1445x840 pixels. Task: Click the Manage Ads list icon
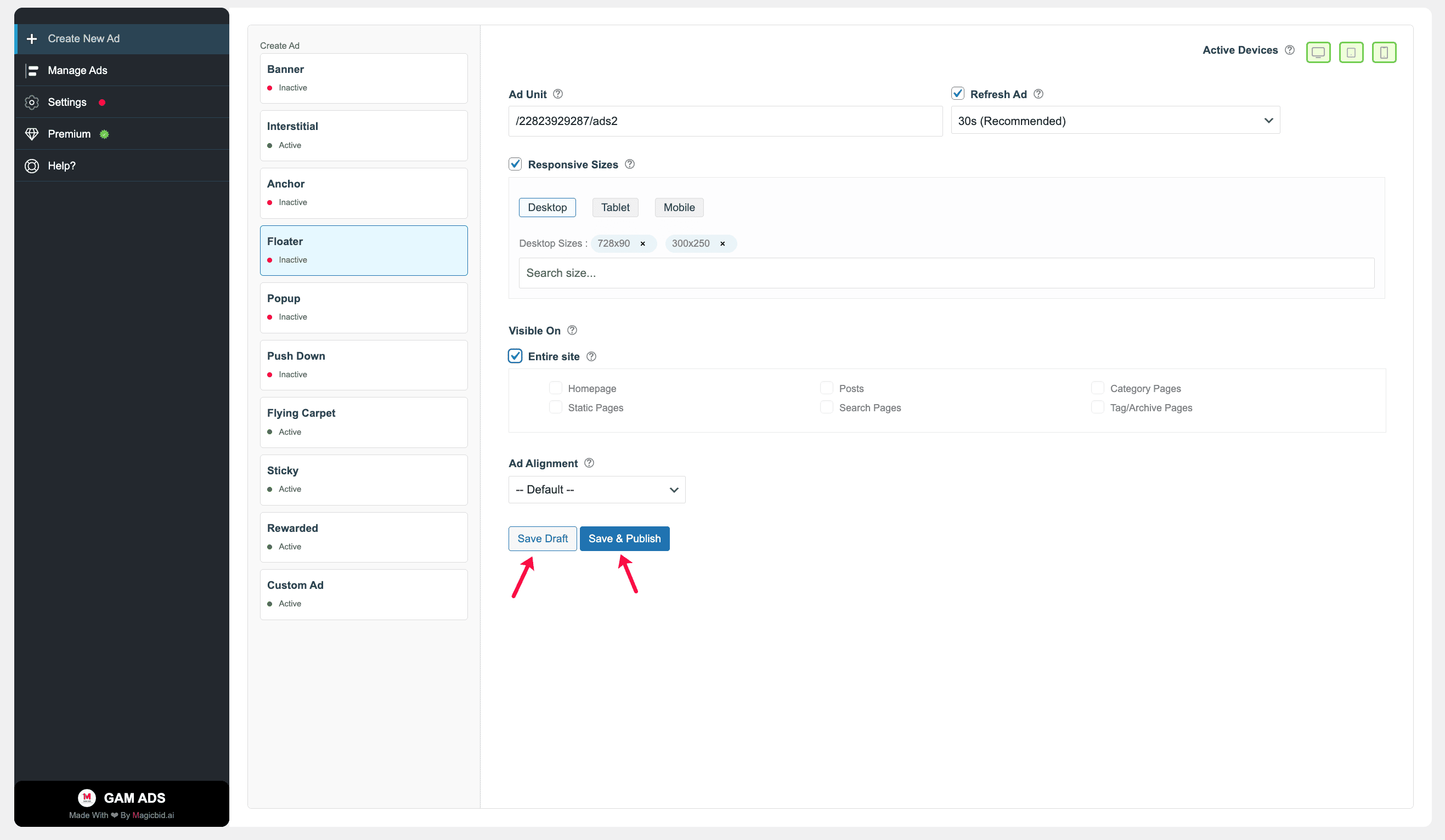tap(32, 71)
